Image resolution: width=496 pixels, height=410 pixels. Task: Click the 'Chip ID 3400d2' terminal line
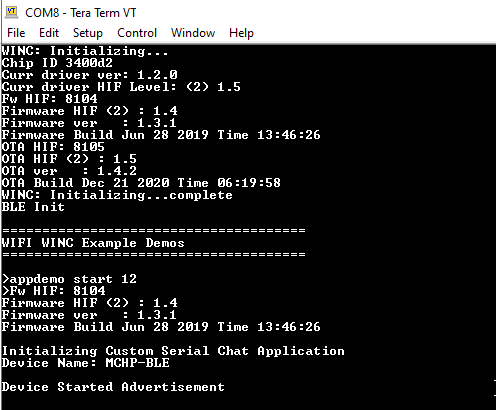[57, 63]
